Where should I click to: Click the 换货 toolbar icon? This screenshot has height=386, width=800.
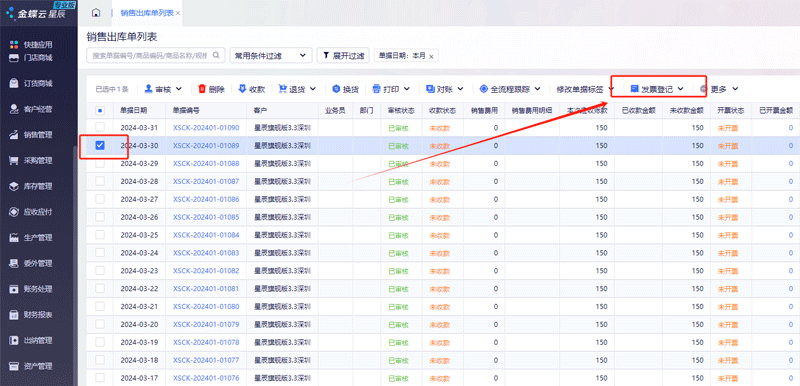[336, 89]
